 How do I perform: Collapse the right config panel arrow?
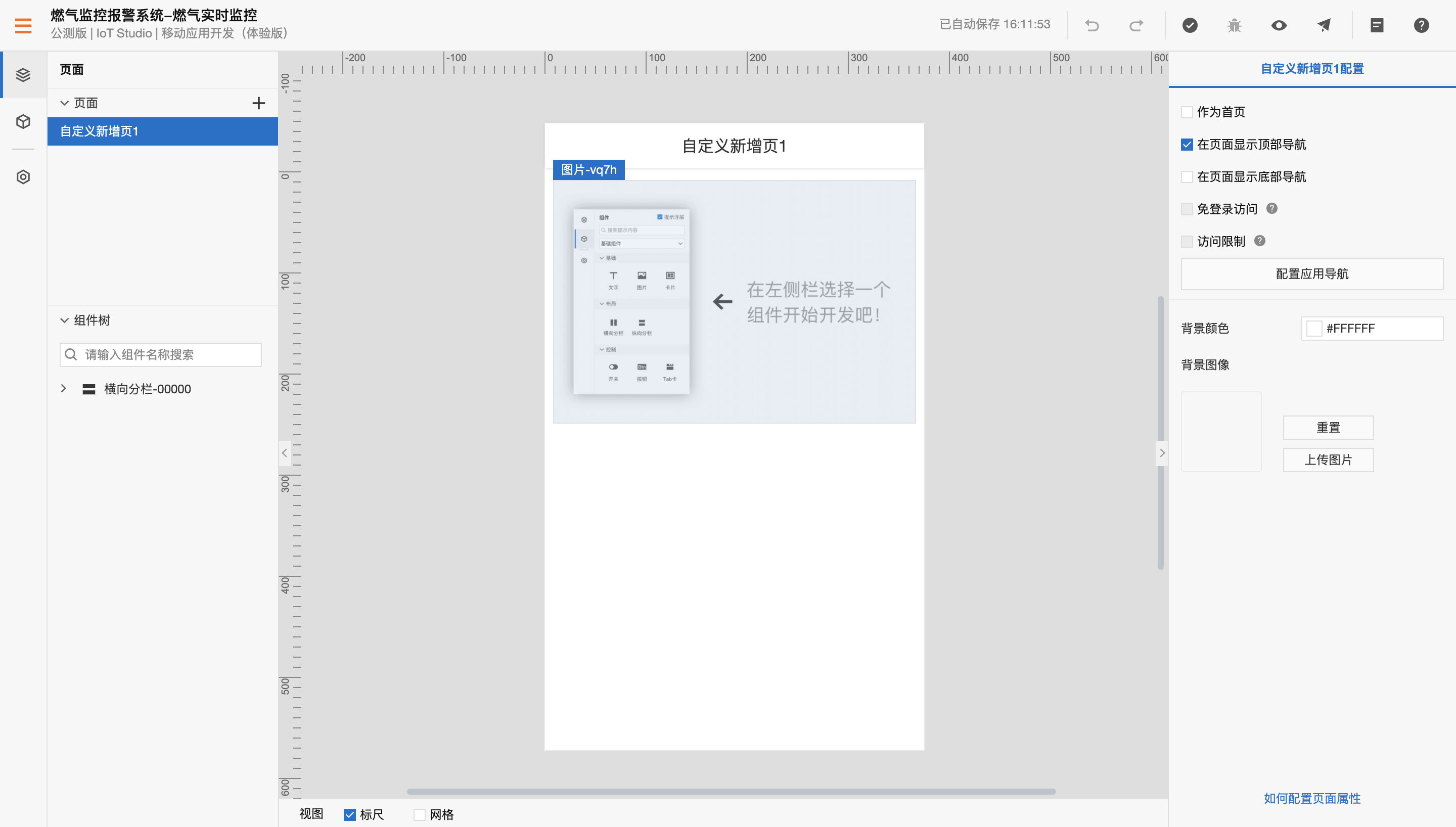[1162, 453]
